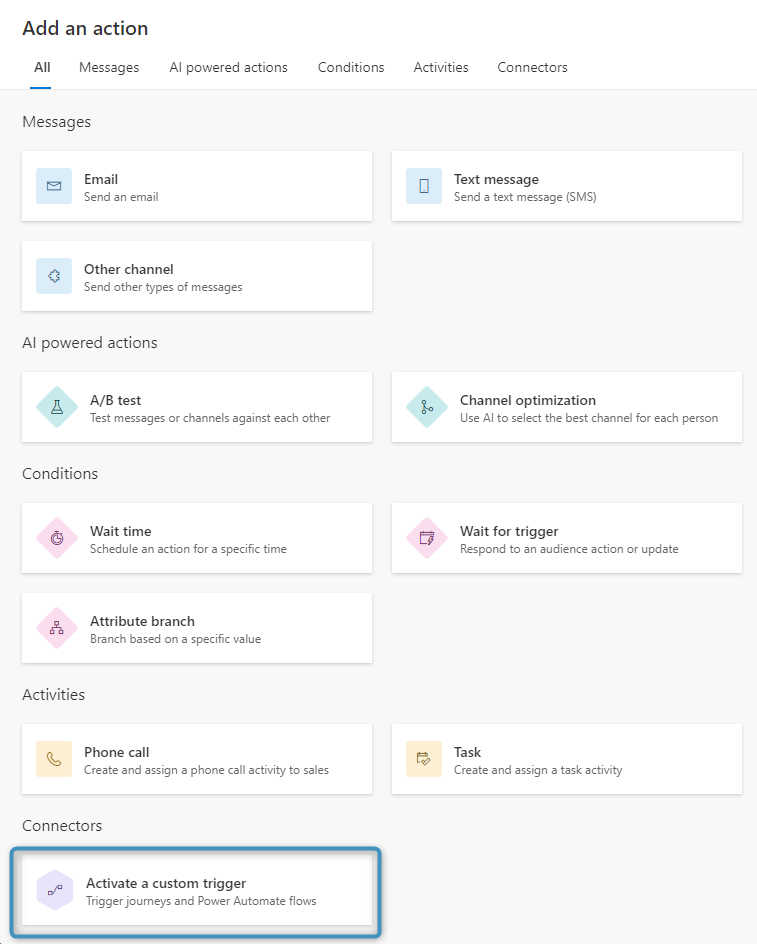Screen dimensions: 757x944
Task: Click the Text message phone icon
Action: coord(424,186)
